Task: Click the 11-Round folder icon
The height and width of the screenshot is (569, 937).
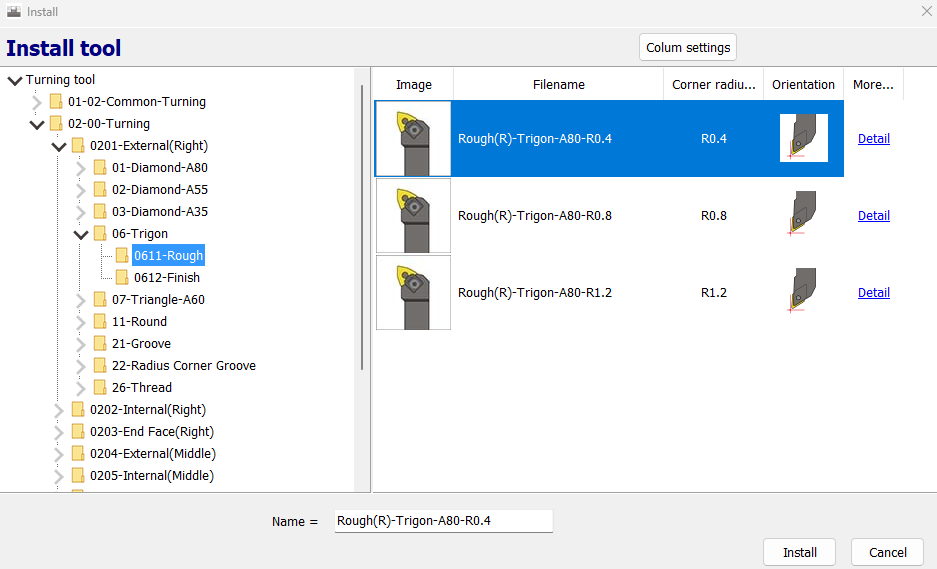Action: point(100,322)
